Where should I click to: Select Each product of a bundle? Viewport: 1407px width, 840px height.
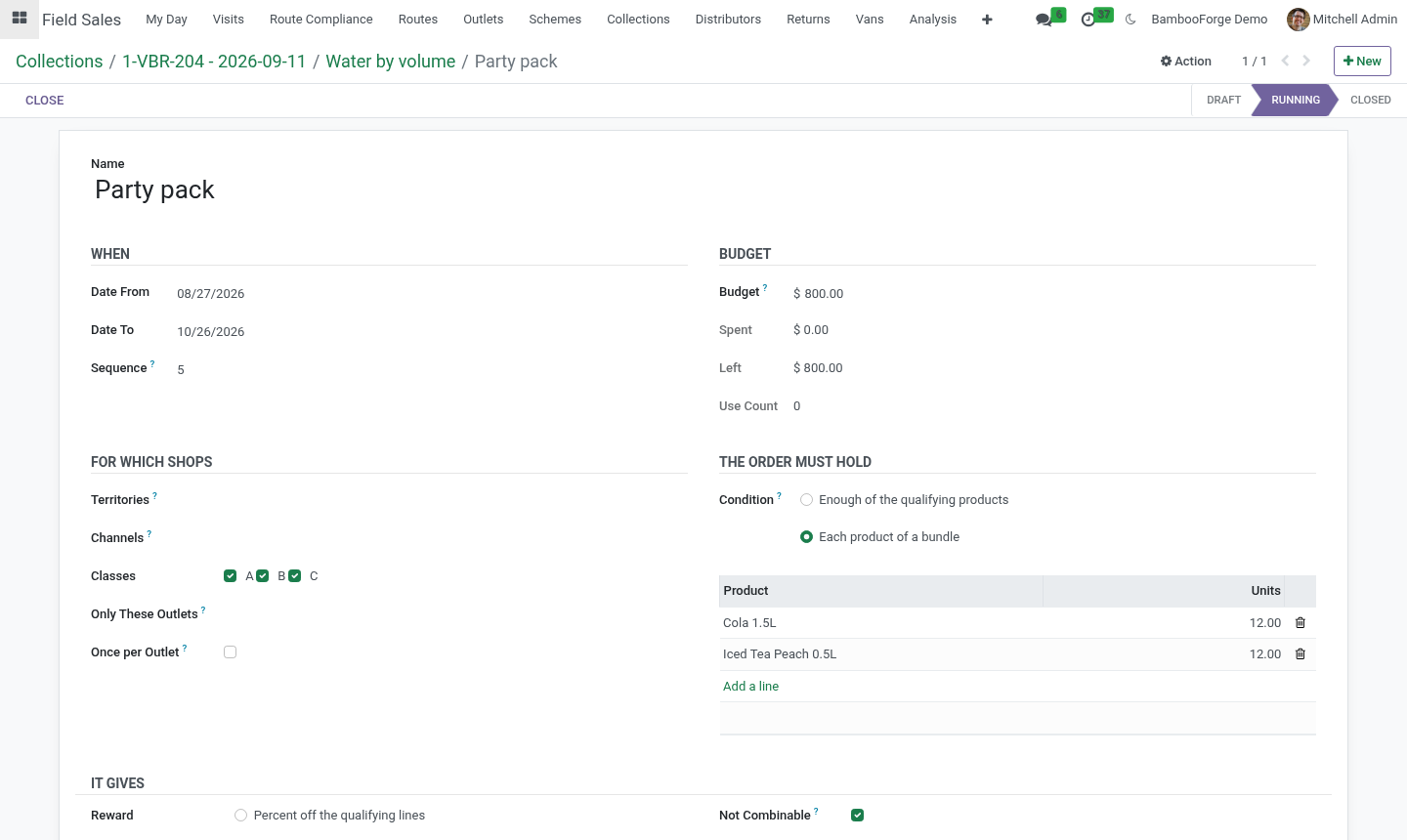coord(807,537)
